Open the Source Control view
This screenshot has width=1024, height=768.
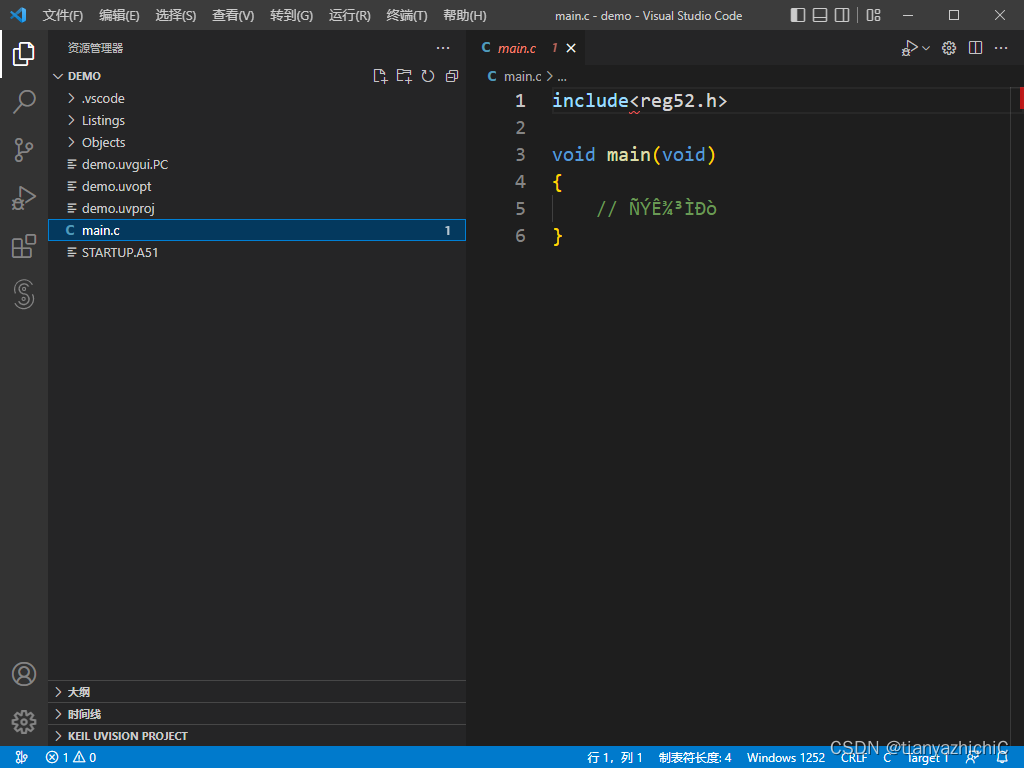pyautogui.click(x=24, y=150)
